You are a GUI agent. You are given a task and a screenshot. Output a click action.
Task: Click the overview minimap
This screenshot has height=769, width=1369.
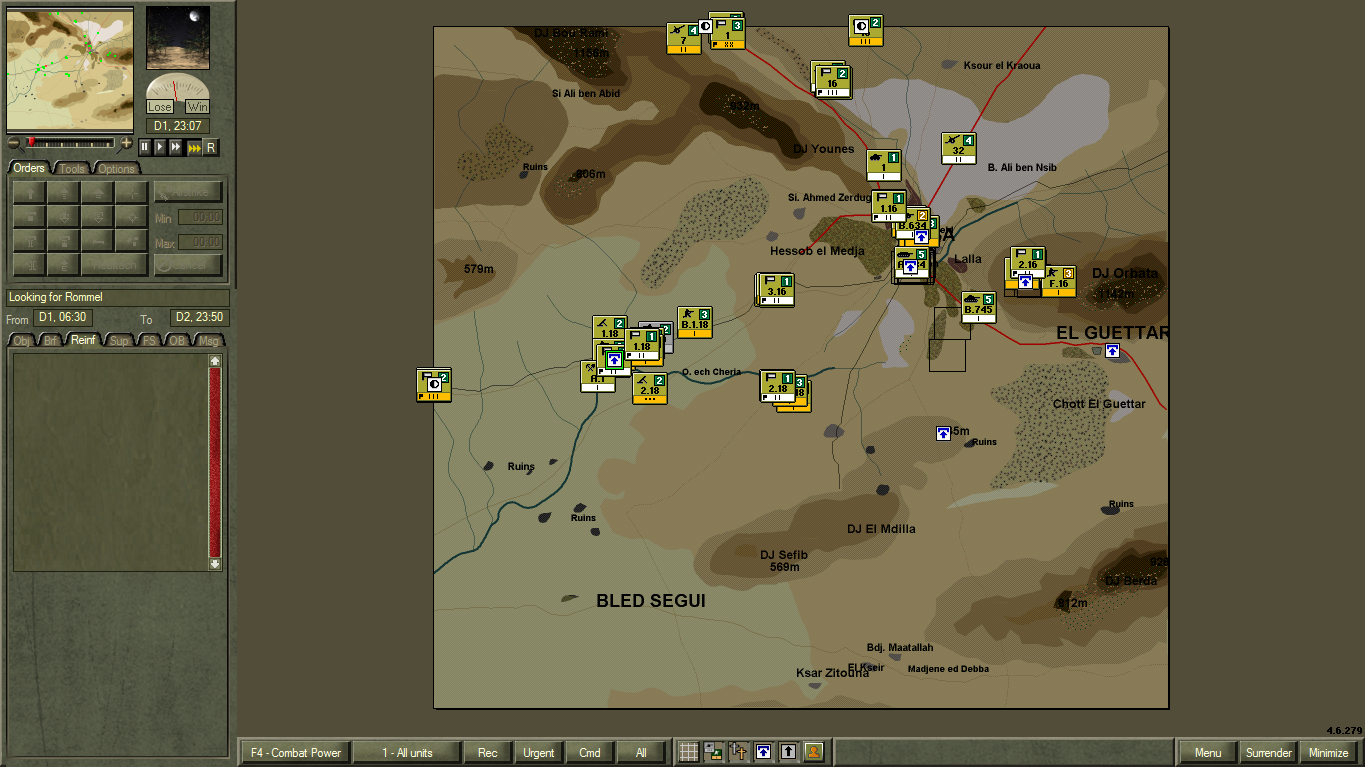70,69
